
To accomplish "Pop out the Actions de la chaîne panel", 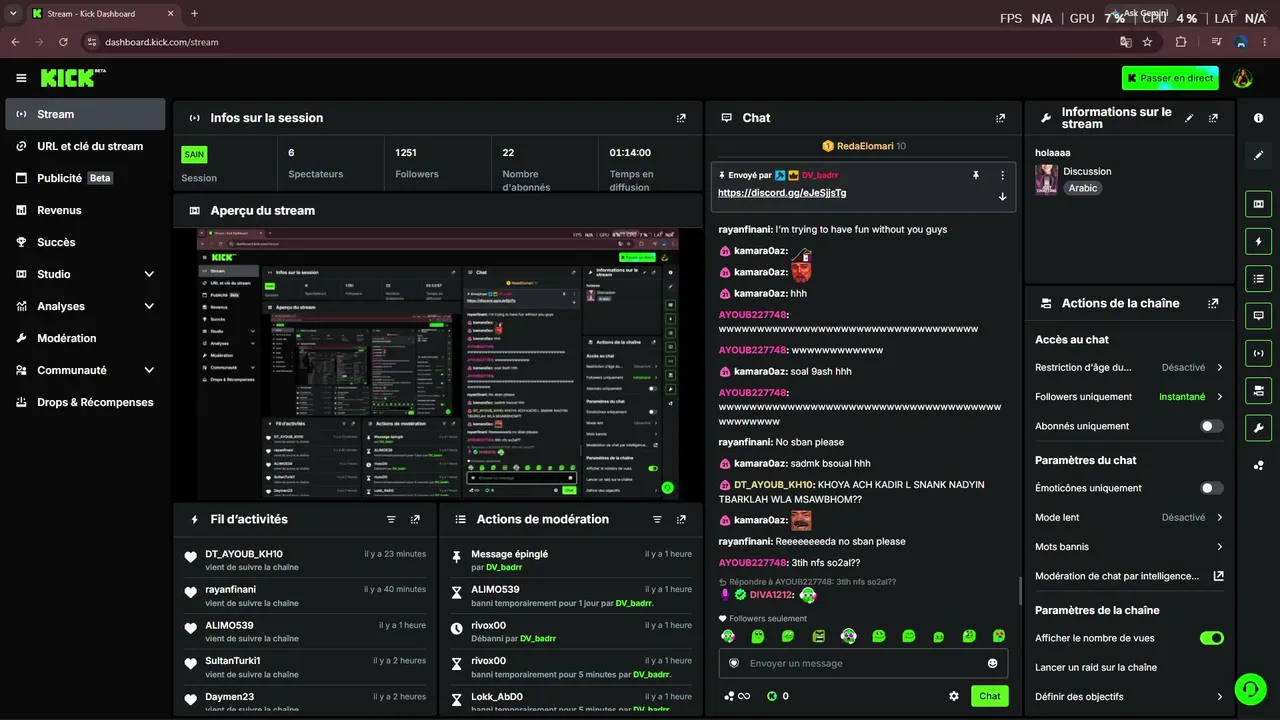I will (x=1213, y=303).
